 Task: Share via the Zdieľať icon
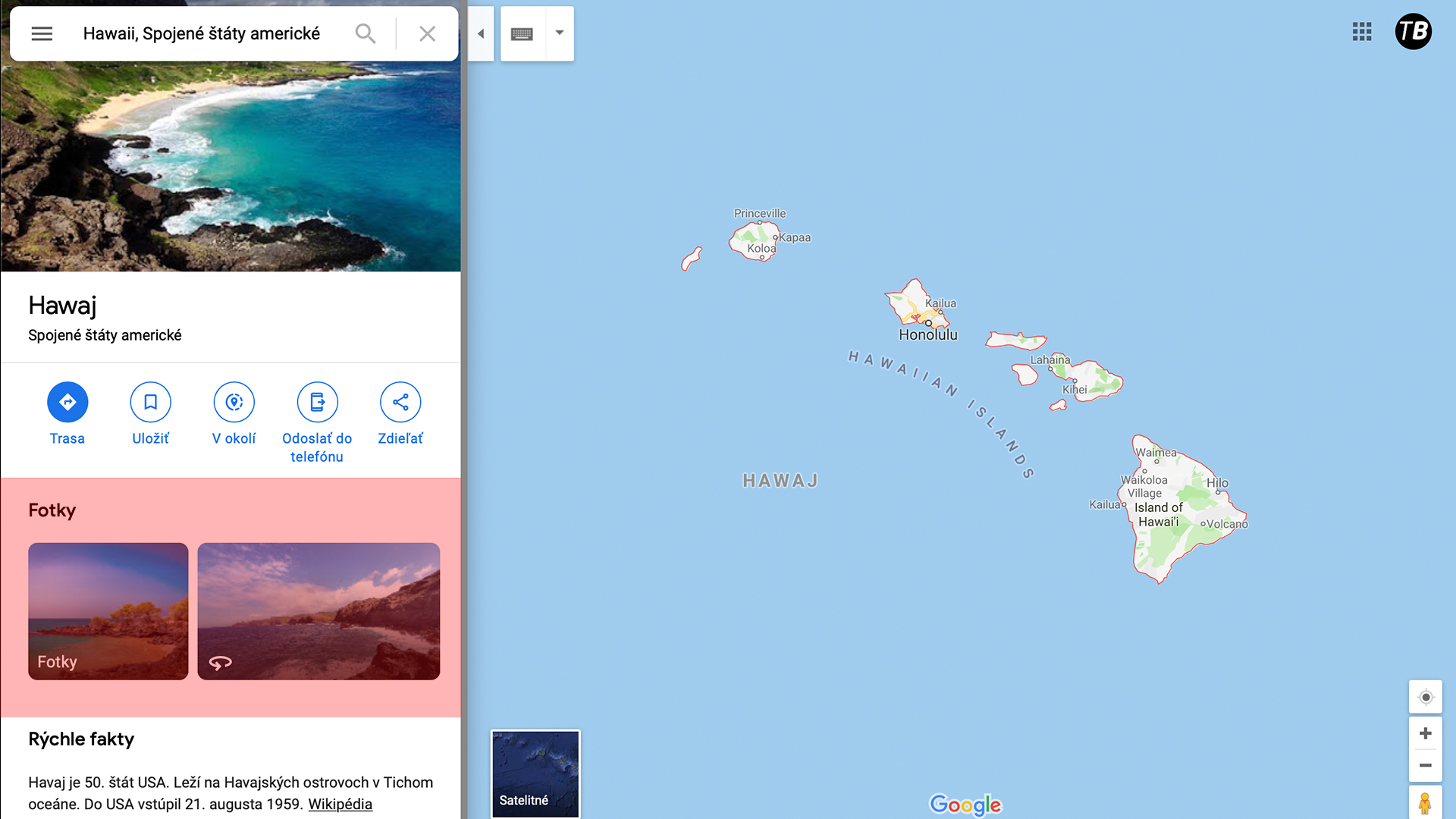pos(400,402)
